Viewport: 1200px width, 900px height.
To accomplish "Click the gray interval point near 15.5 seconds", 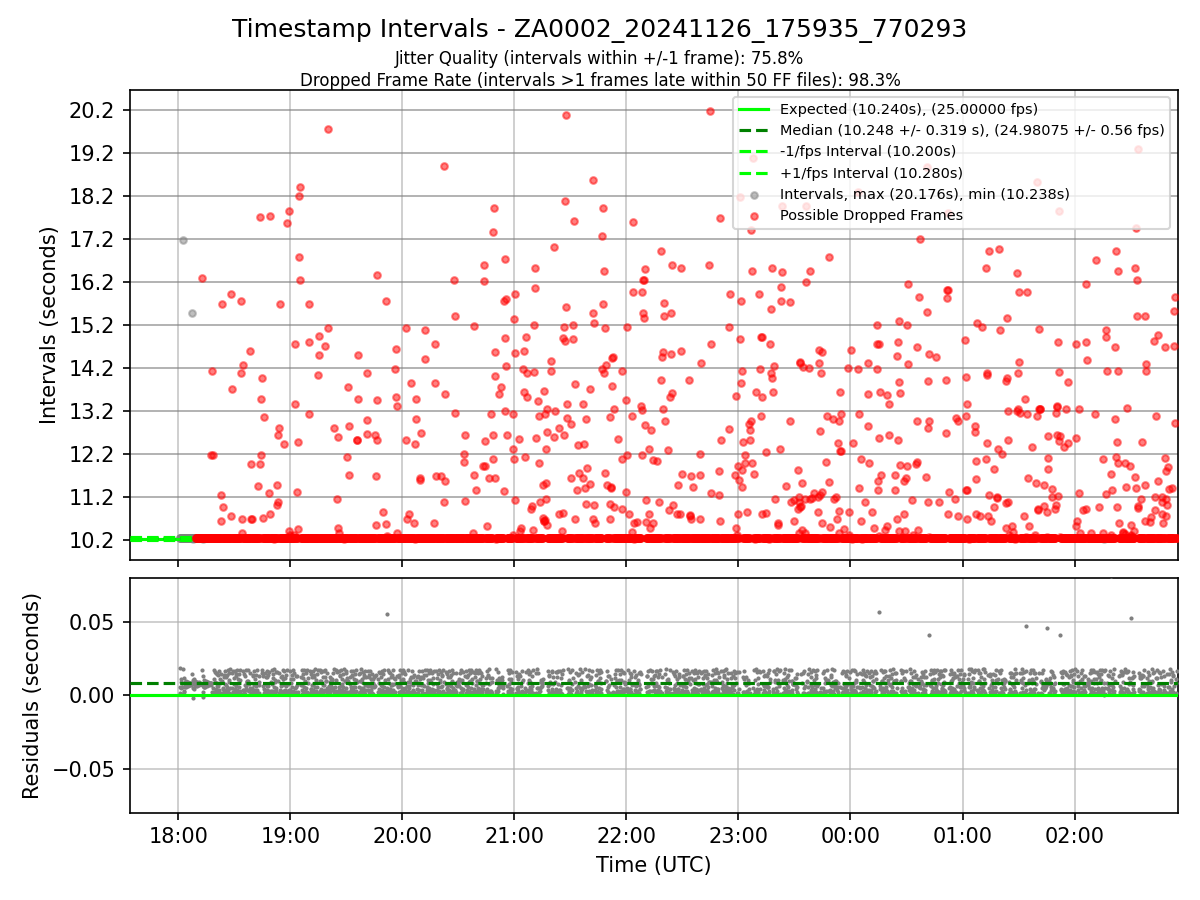I will [x=192, y=313].
